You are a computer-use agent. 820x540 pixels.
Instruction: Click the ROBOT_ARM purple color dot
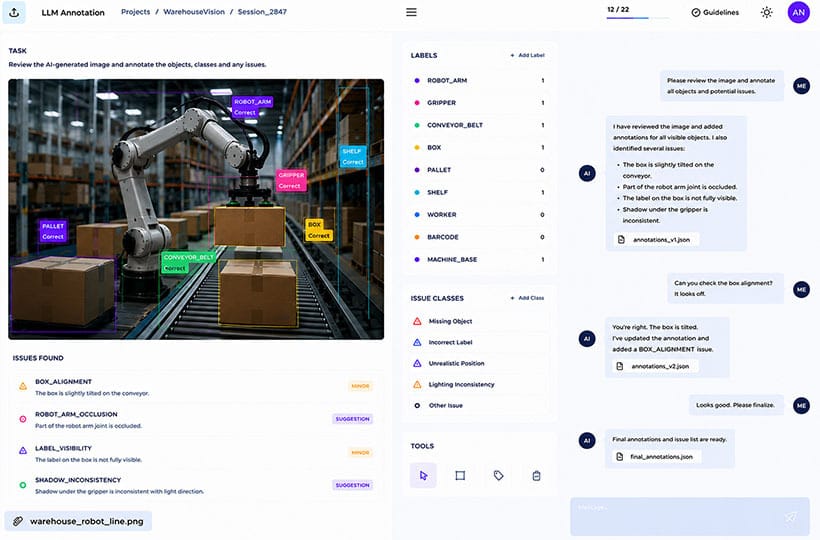[417, 81]
